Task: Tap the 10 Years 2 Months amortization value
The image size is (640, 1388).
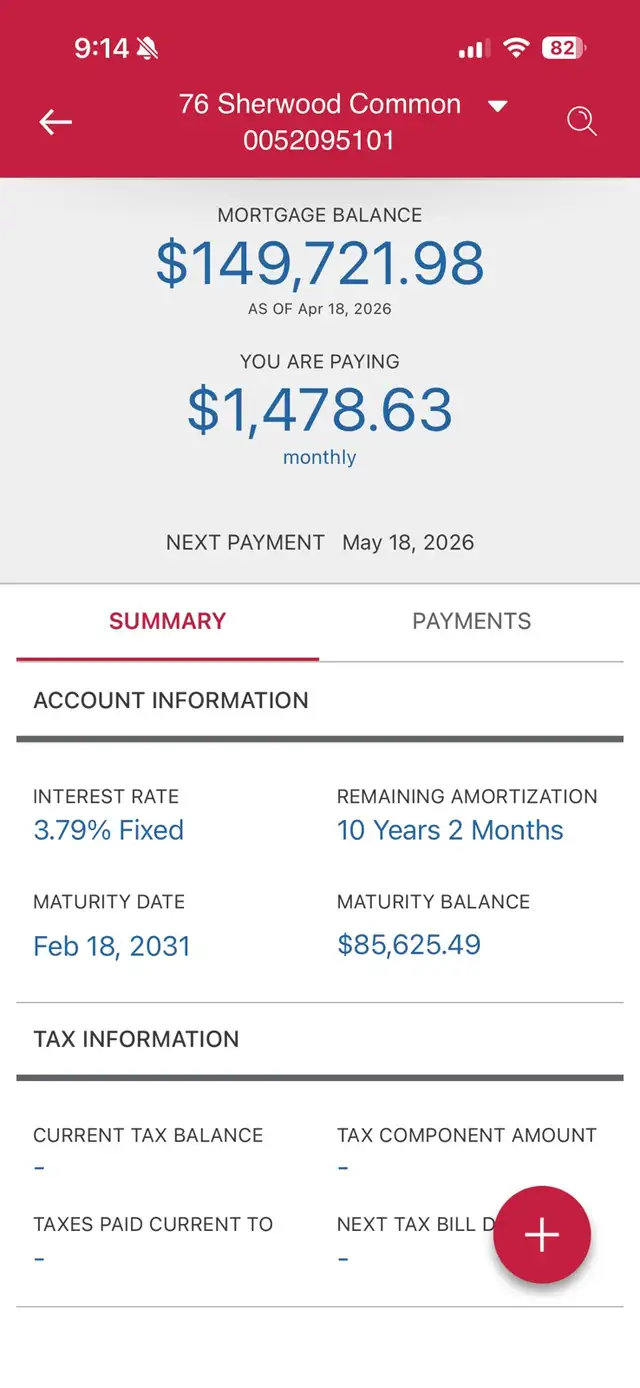Action: point(450,830)
